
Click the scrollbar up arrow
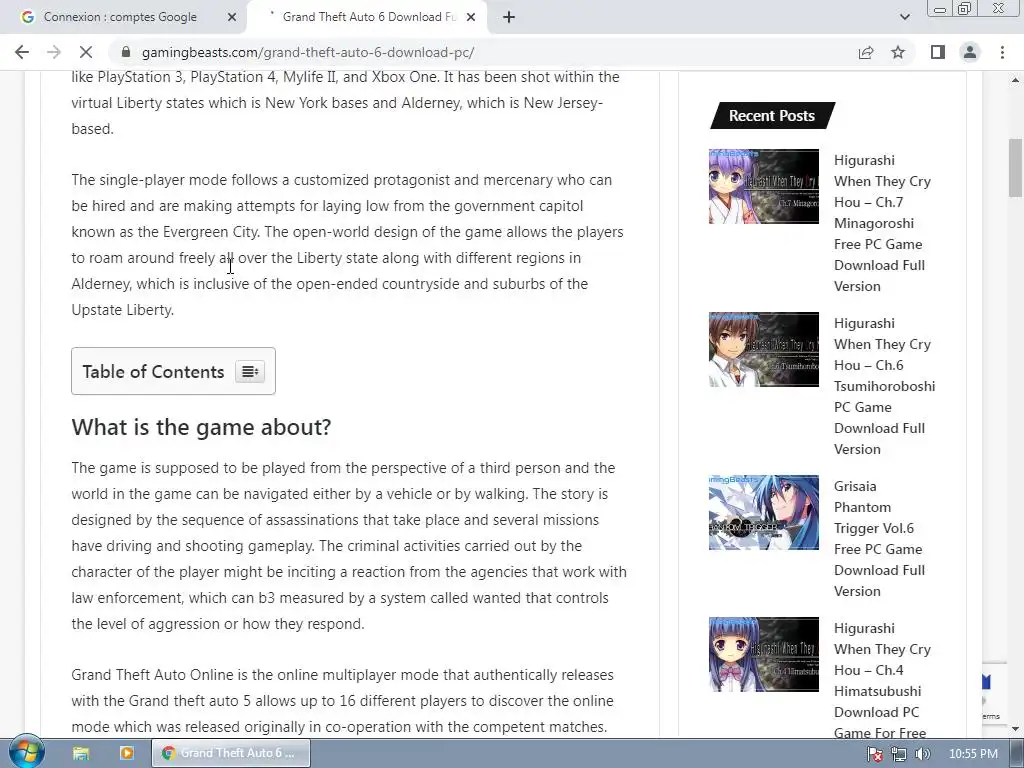(1015, 80)
